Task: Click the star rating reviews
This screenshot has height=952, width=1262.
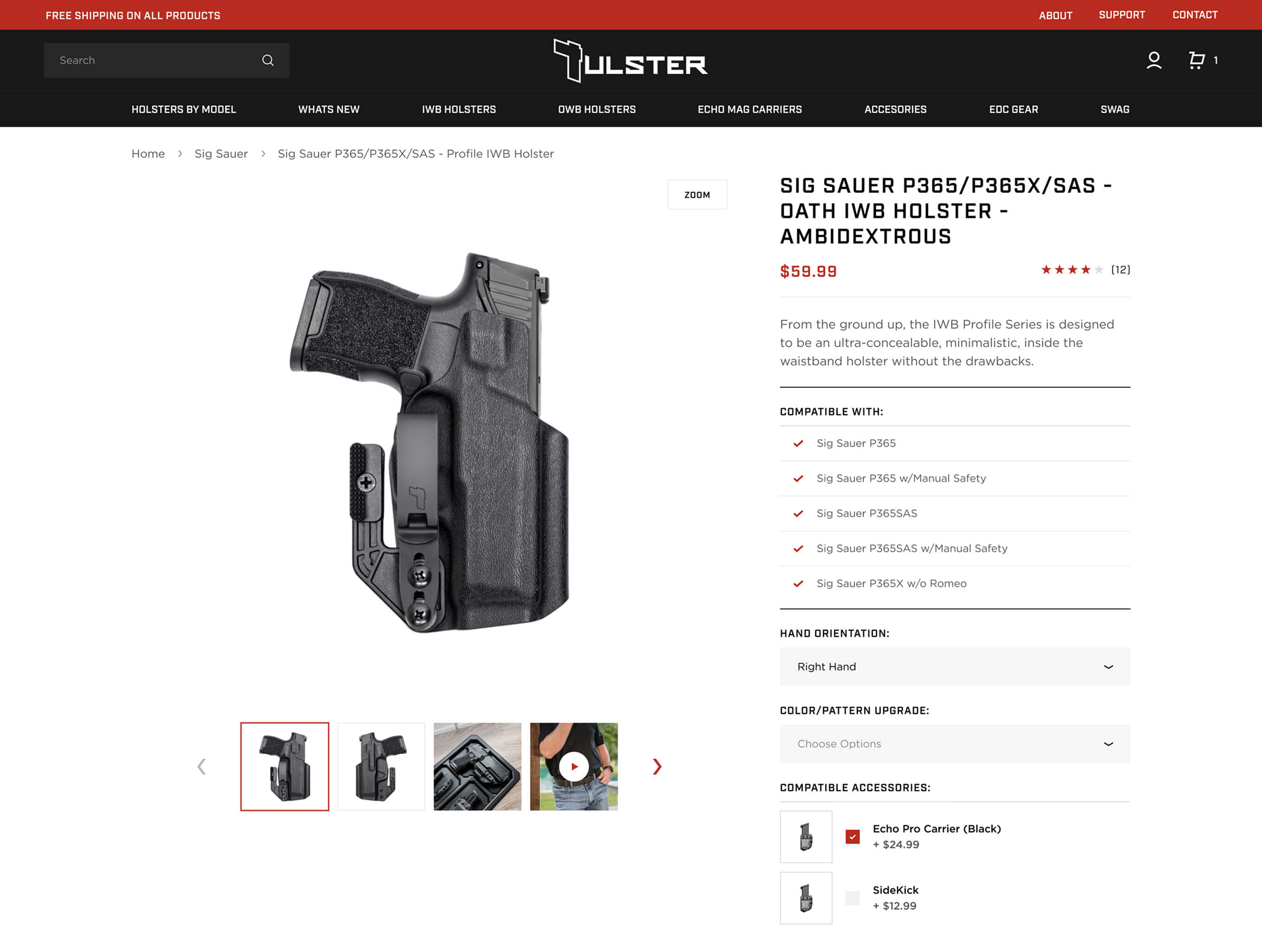Action: click(x=1085, y=270)
